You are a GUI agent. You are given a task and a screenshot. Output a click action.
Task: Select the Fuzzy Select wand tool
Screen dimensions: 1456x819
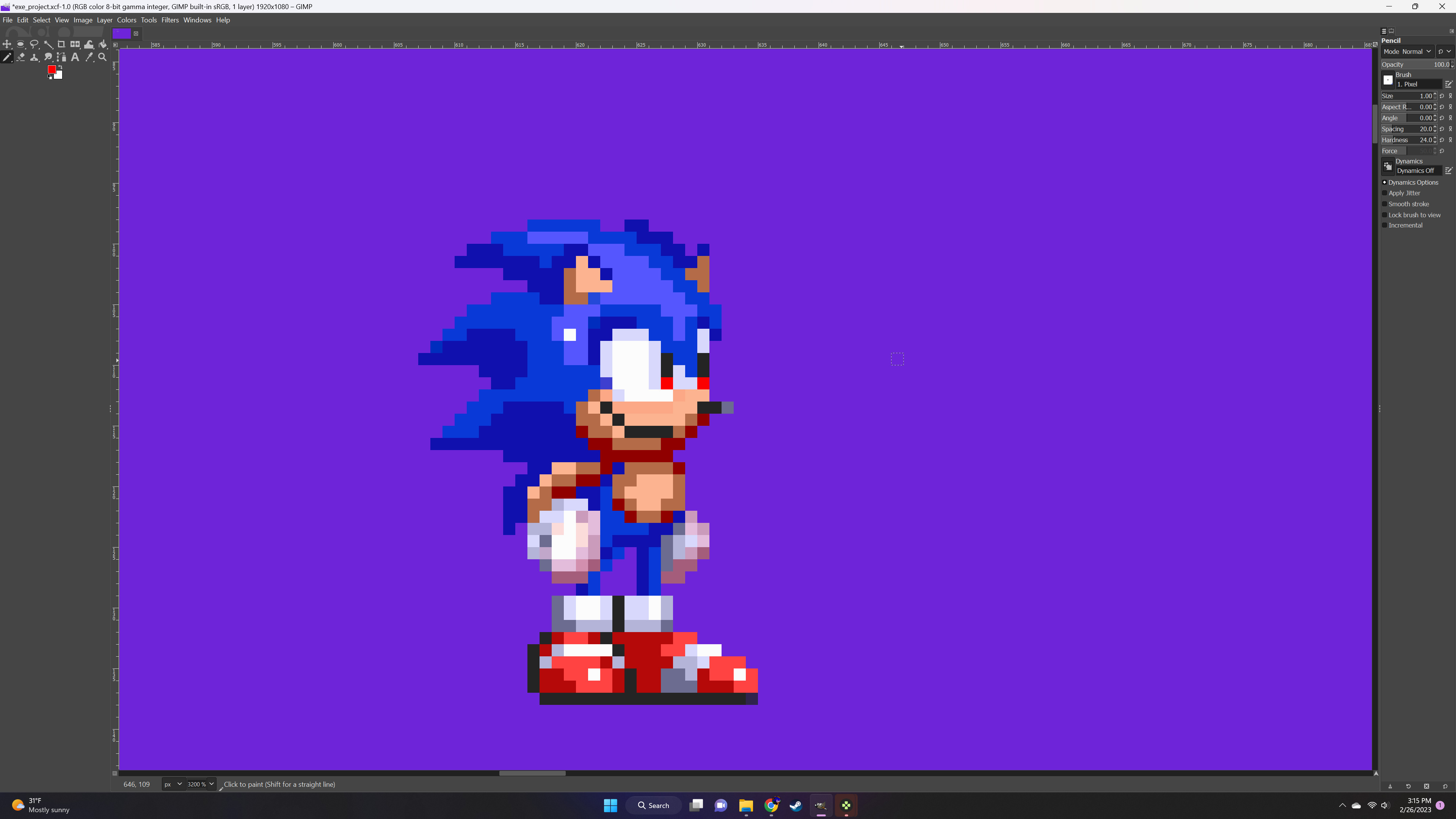pyautogui.click(x=48, y=44)
